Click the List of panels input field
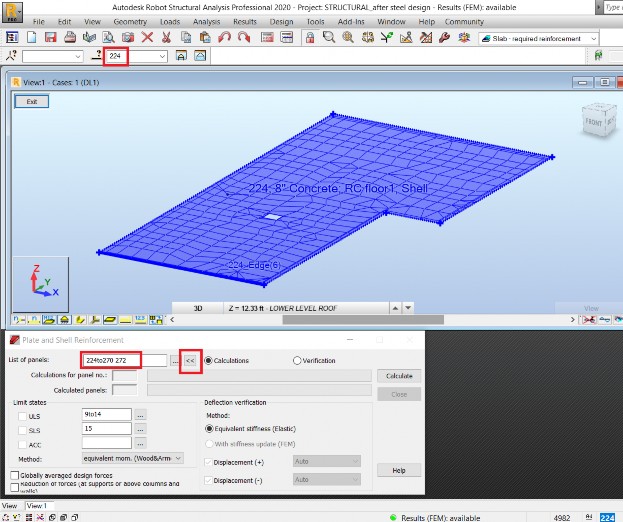 coord(124,360)
